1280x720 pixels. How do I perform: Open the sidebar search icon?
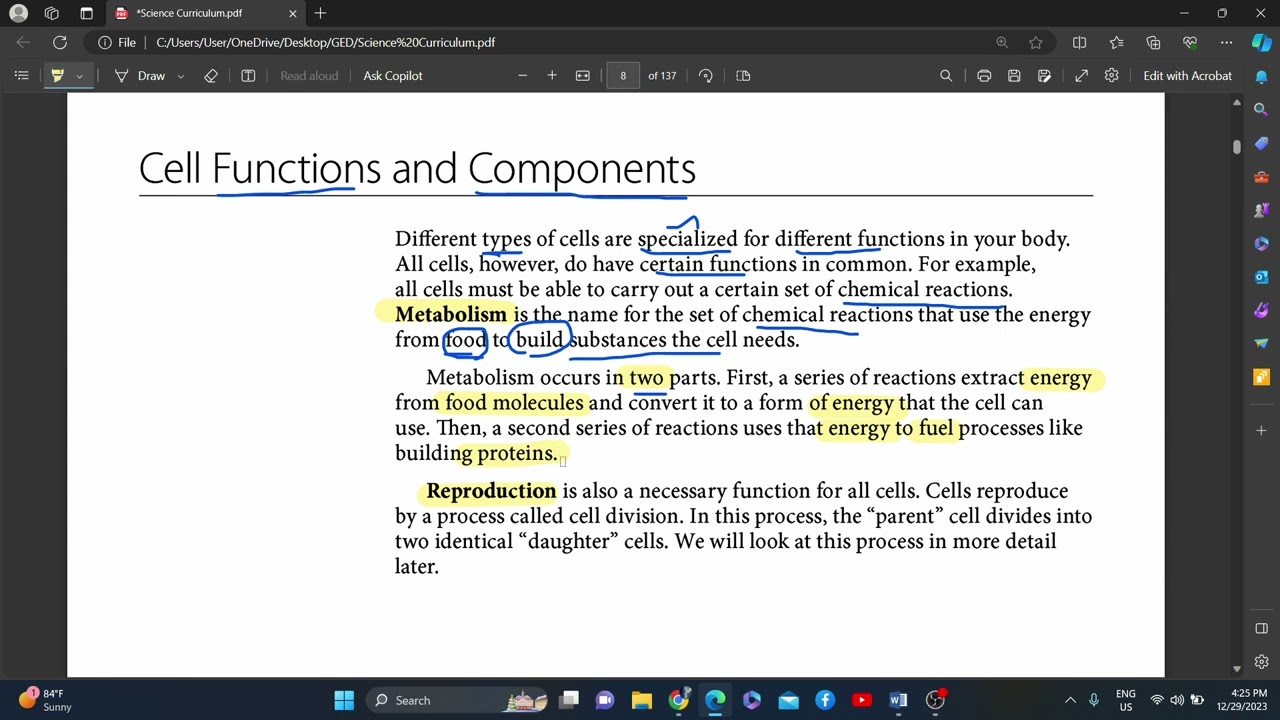[x=1261, y=109]
